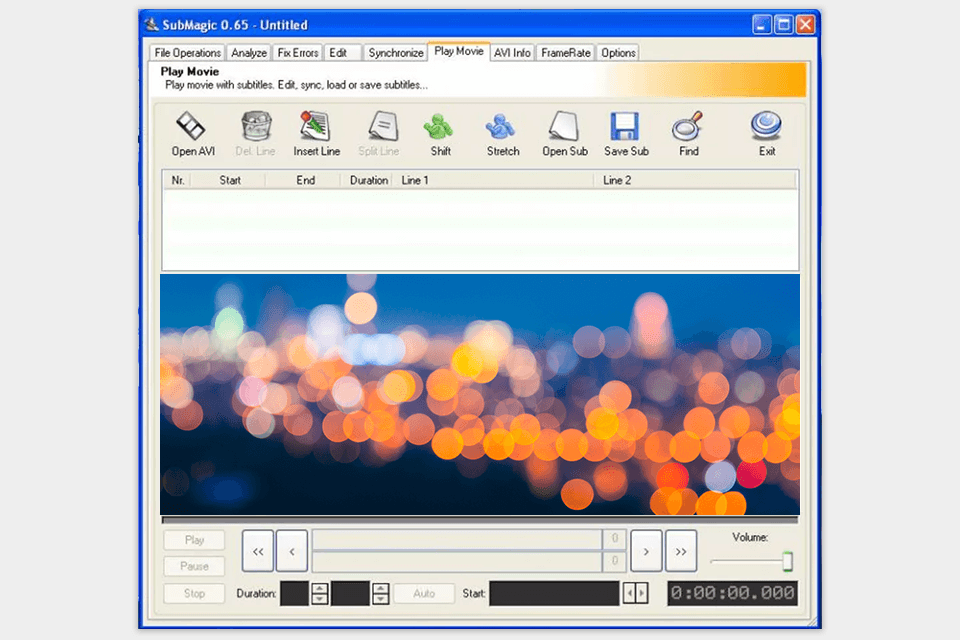The height and width of the screenshot is (640, 960).
Task: Exit SubMagic via toolbar icon
Action: [x=765, y=133]
